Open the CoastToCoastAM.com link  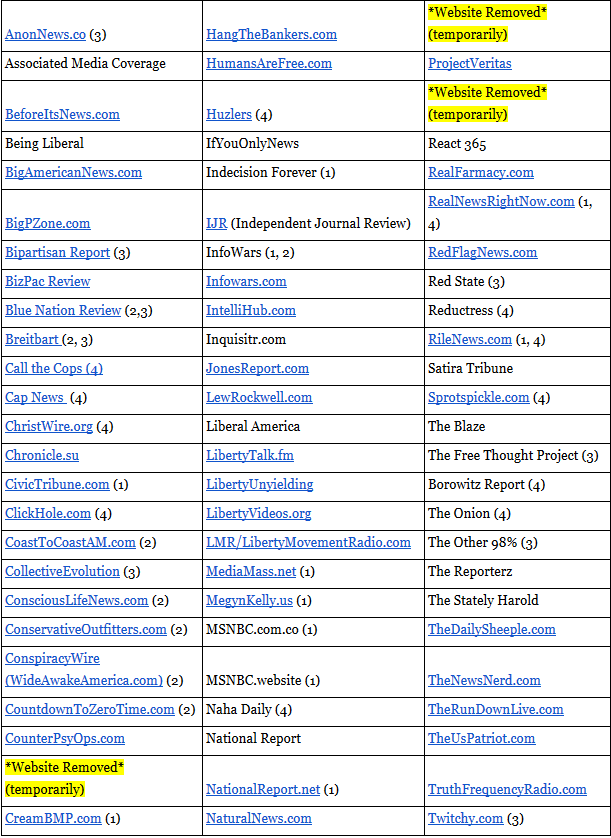click(x=71, y=542)
